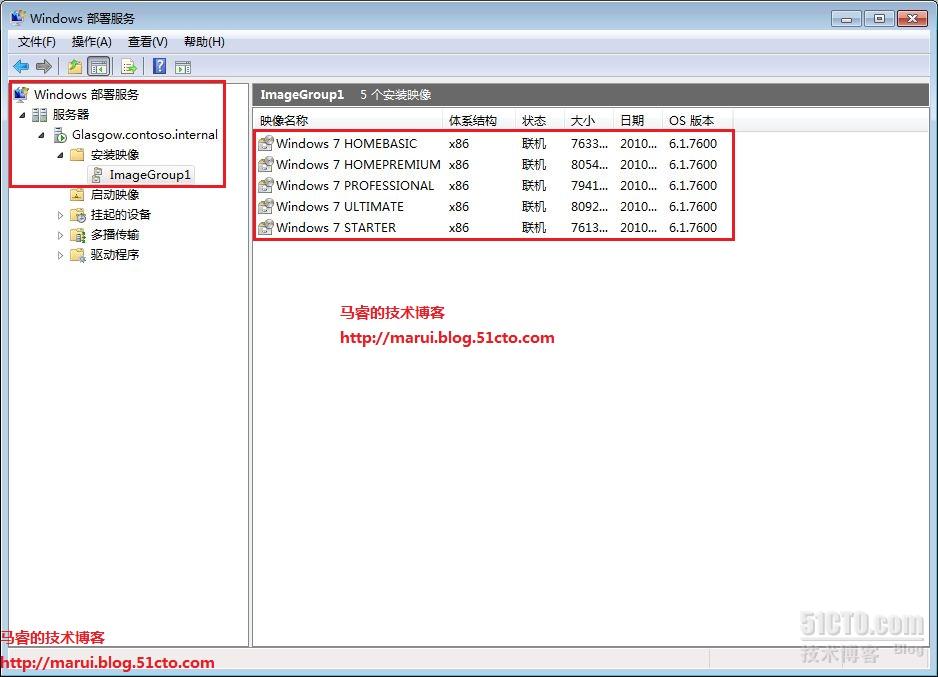This screenshot has height=677, width=938.
Task: Click the 驱动程序 folder icon
Action: click(x=78, y=255)
